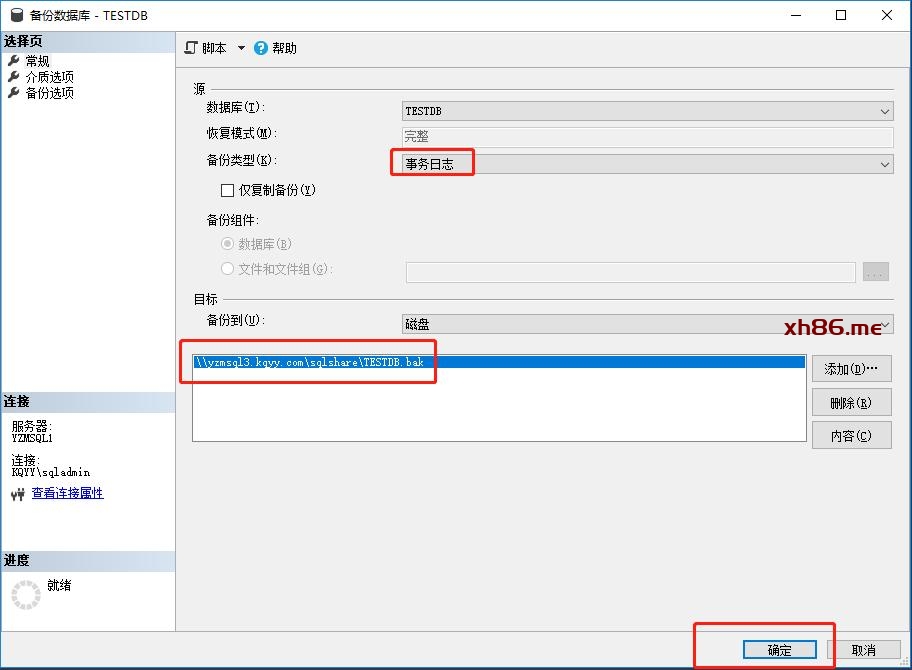
Task: Click the 添加 button
Action: tap(851, 369)
